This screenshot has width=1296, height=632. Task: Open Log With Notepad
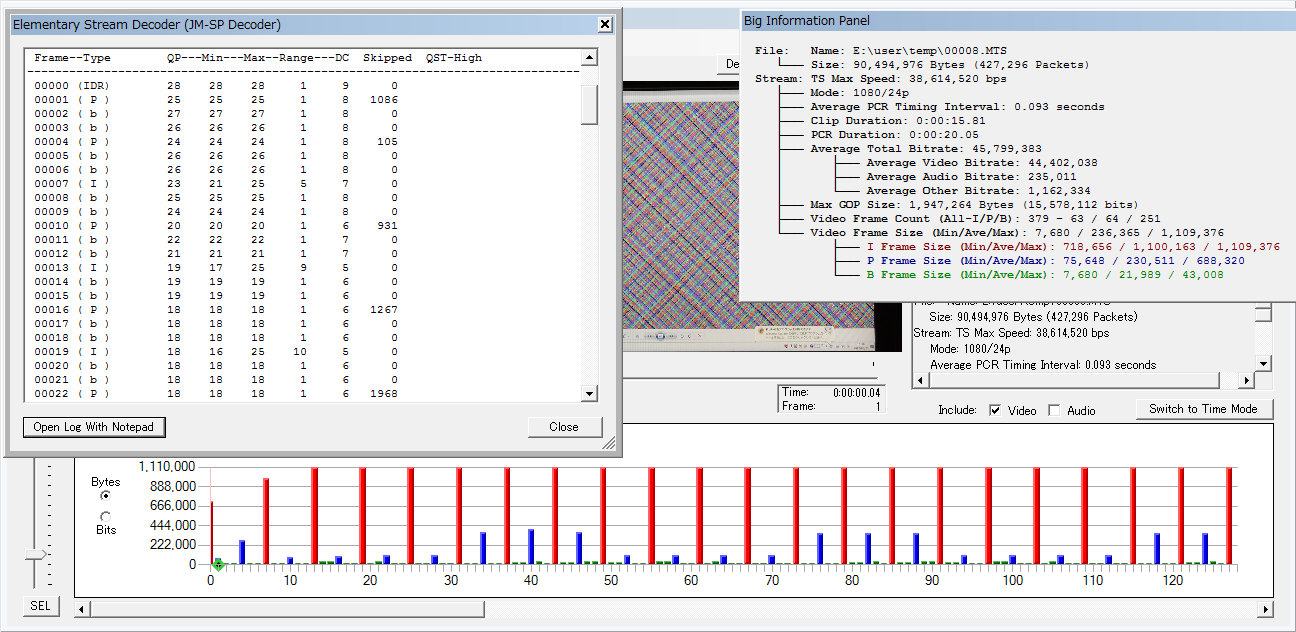[94, 427]
